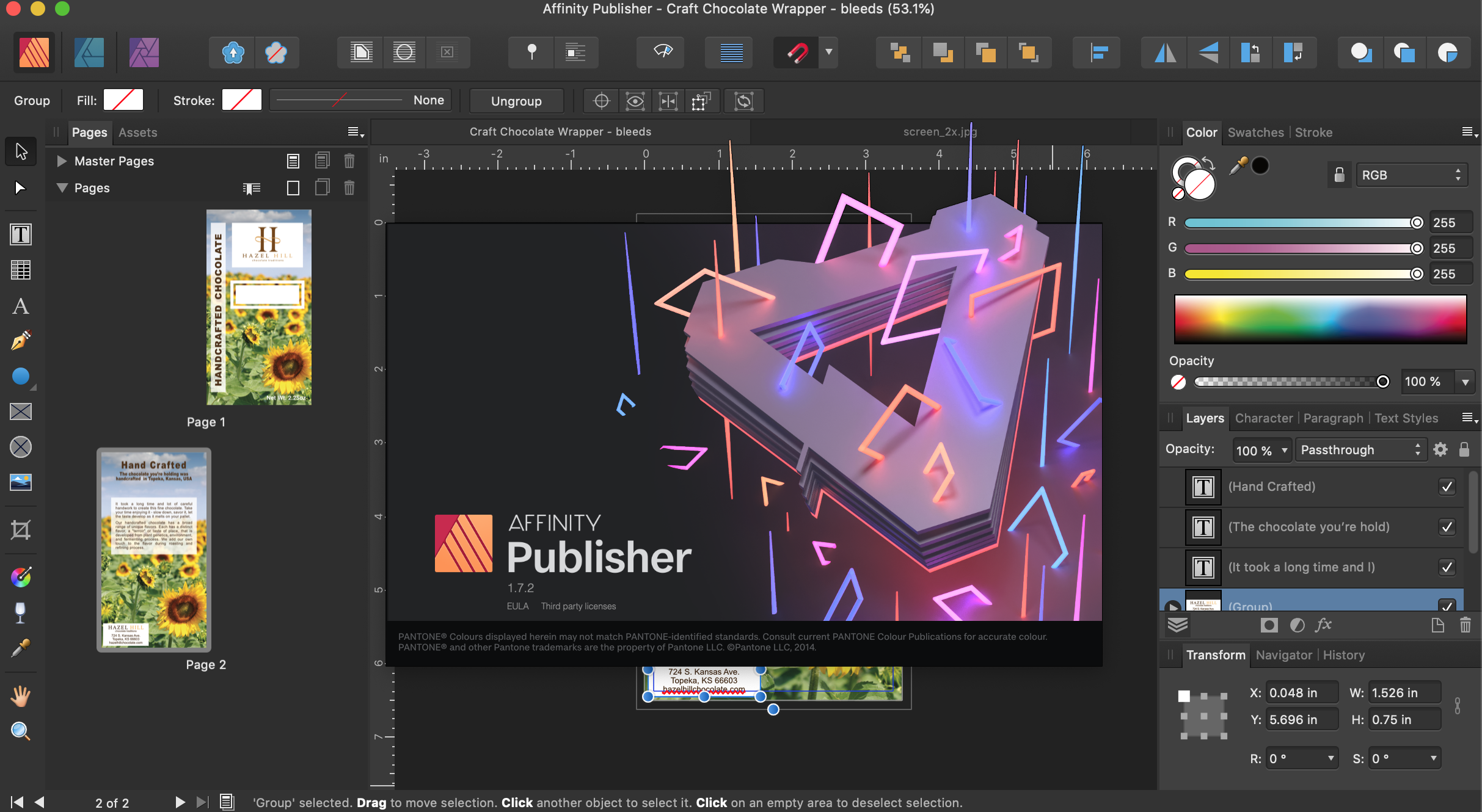Viewport: 1482px width, 812px height.
Task: Select the Fill gradient tool
Action: pyautogui.click(x=21, y=577)
